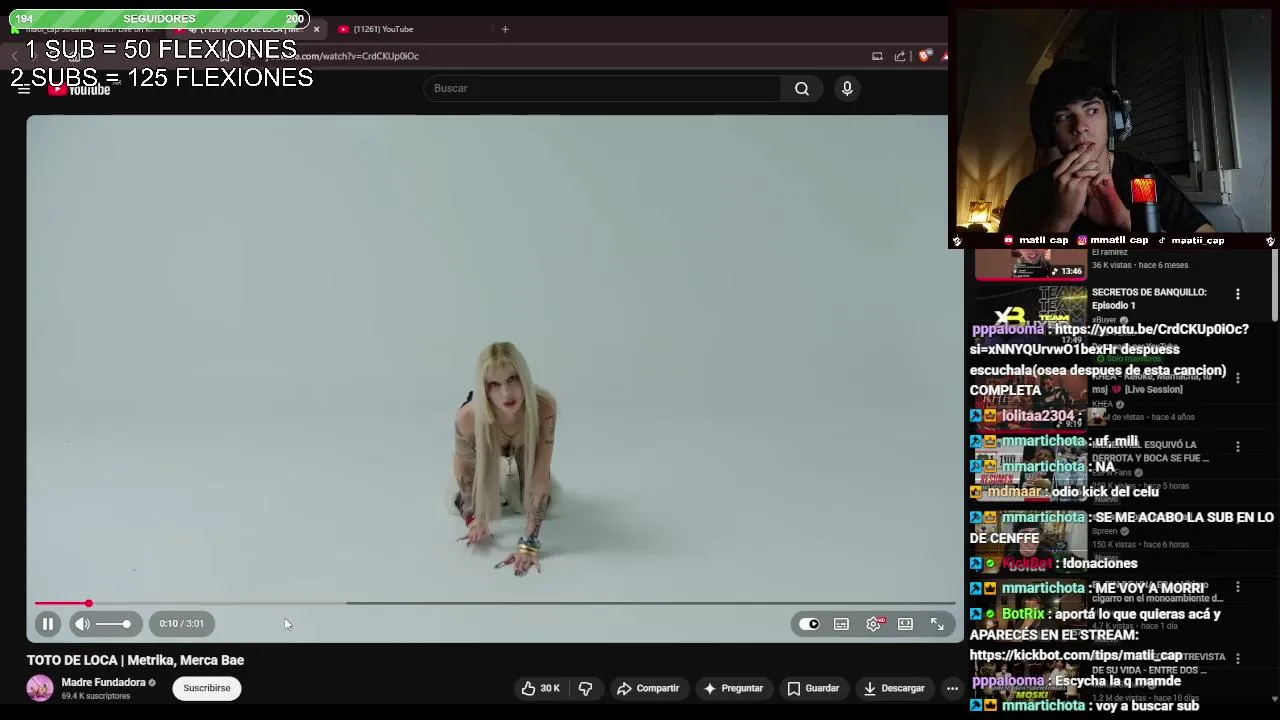The width and height of the screenshot is (1280, 720).
Task: Click the magnifier search button
Action: tap(802, 88)
